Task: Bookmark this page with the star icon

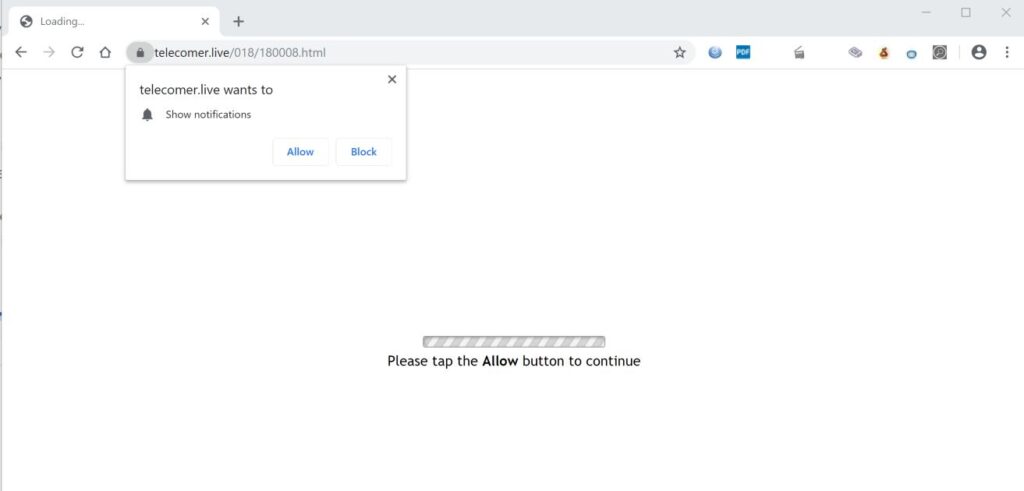Action: [x=680, y=52]
